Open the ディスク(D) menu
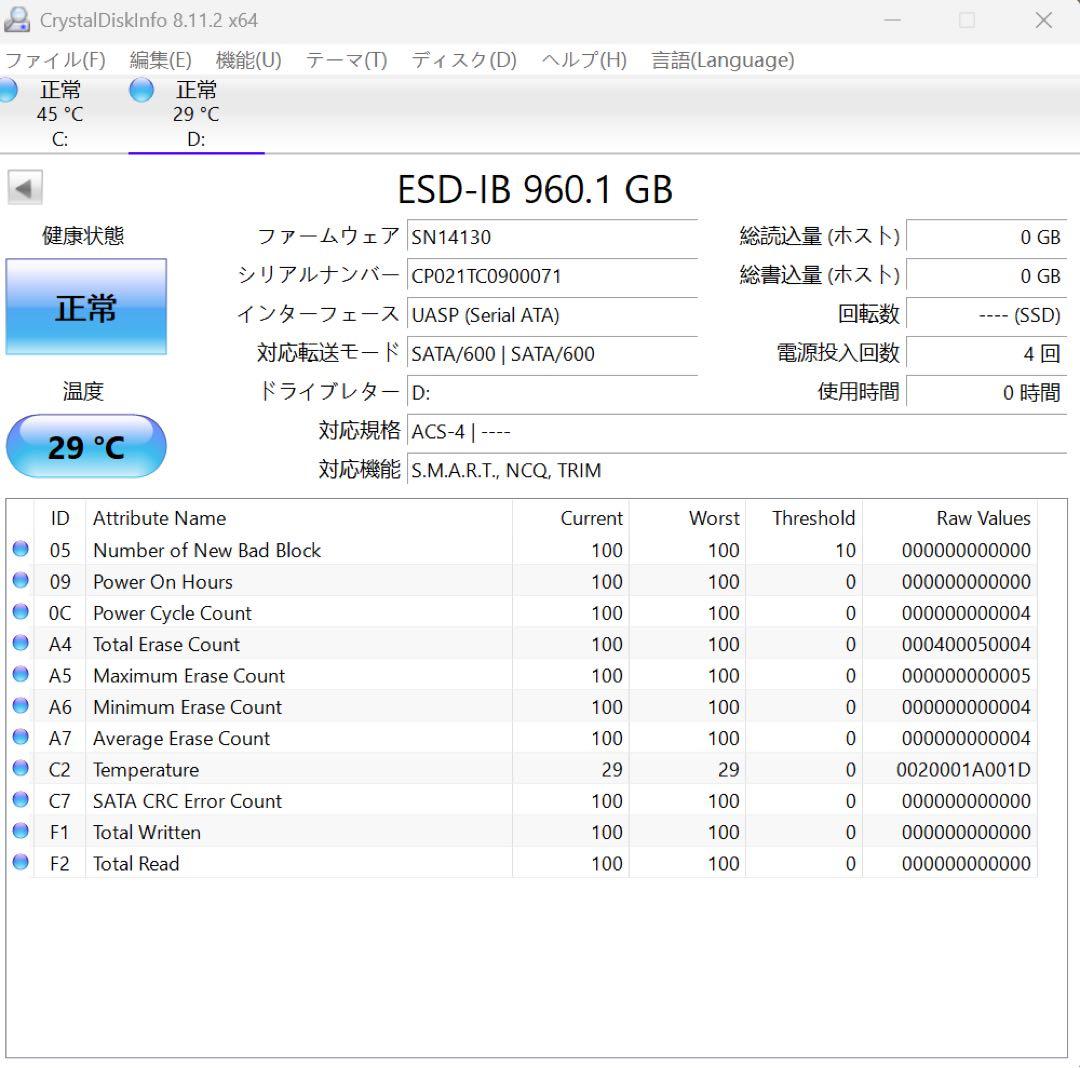Viewport: 1080px width, 1068px height. pos(460,60)
